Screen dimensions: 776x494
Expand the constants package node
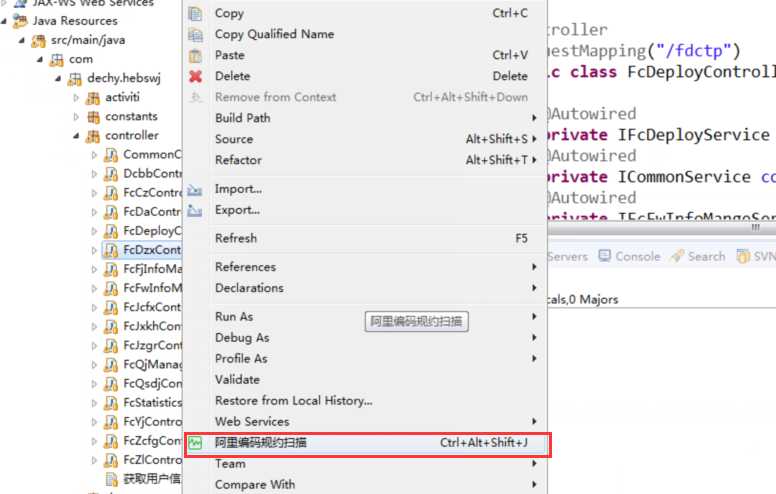(76, 117)
